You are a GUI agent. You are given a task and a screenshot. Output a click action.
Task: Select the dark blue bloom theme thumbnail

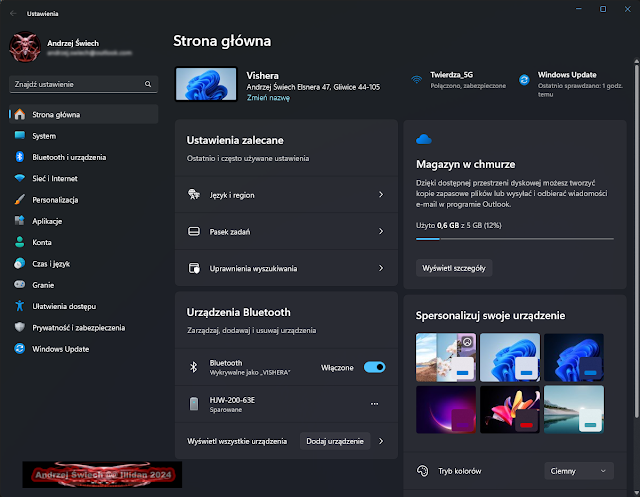pyautogui.click(x=574, y=357)
